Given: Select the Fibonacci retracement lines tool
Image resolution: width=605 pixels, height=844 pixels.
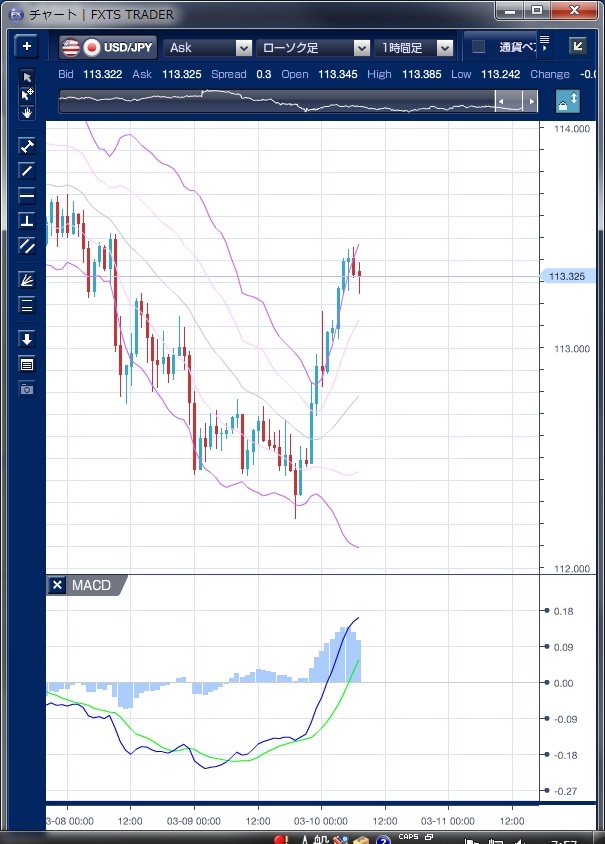Looking at the screenshot, I should 27,306.
